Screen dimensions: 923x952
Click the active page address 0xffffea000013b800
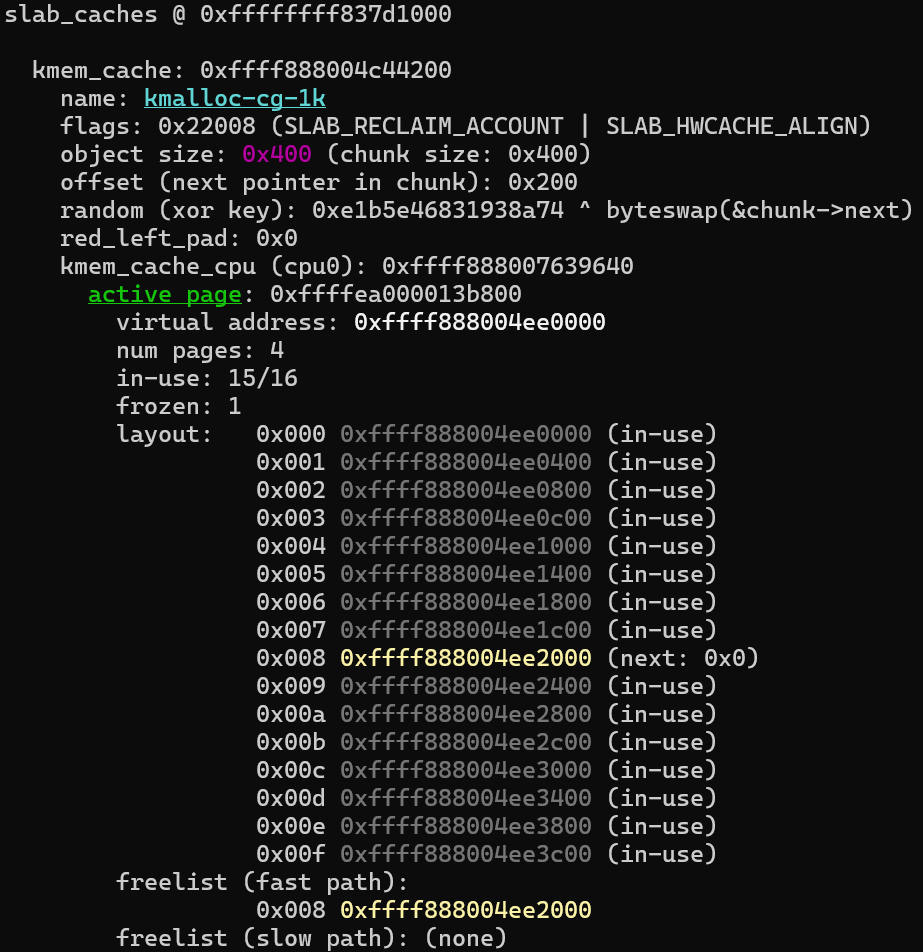pos(396,295)
